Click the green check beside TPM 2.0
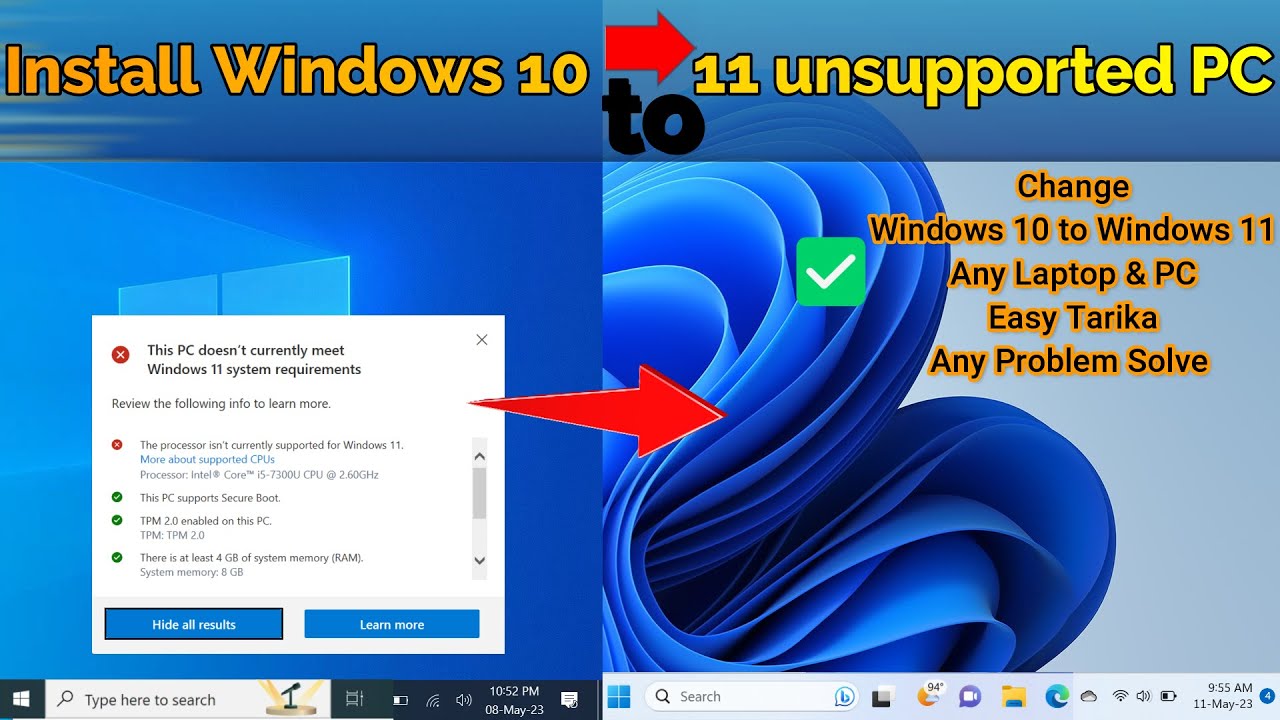 pyautogui.click(x=117, y=520)
